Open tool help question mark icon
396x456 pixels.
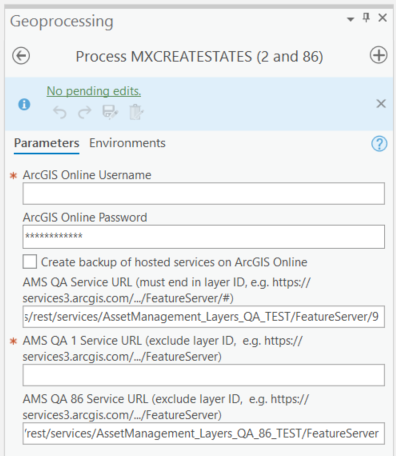[x=379, y=144]
